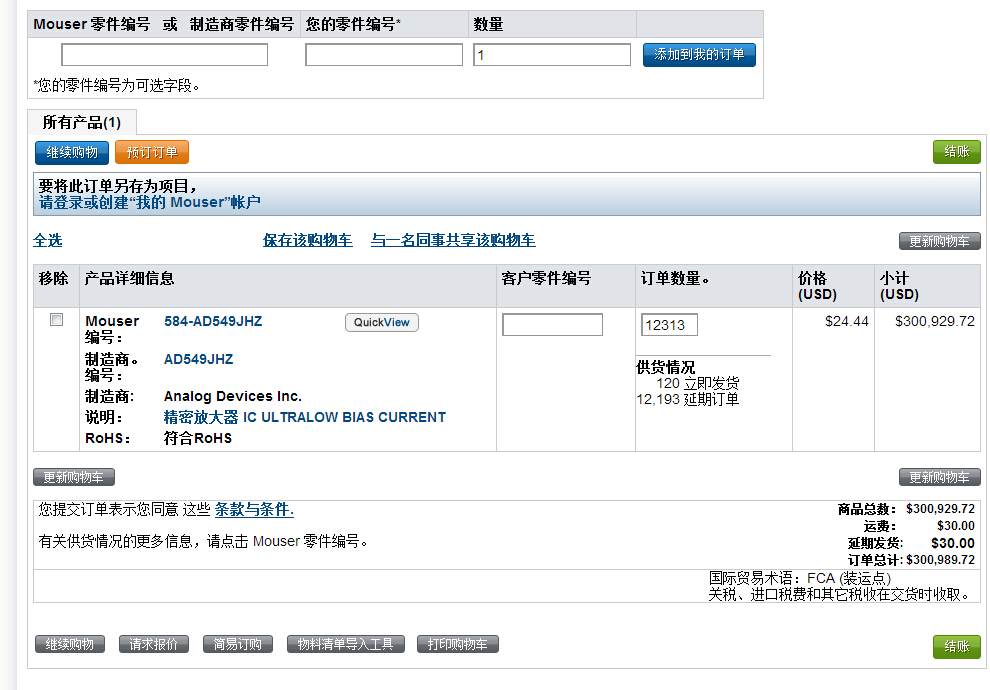Click the order total $300,989.72

(x=940, y=560)
